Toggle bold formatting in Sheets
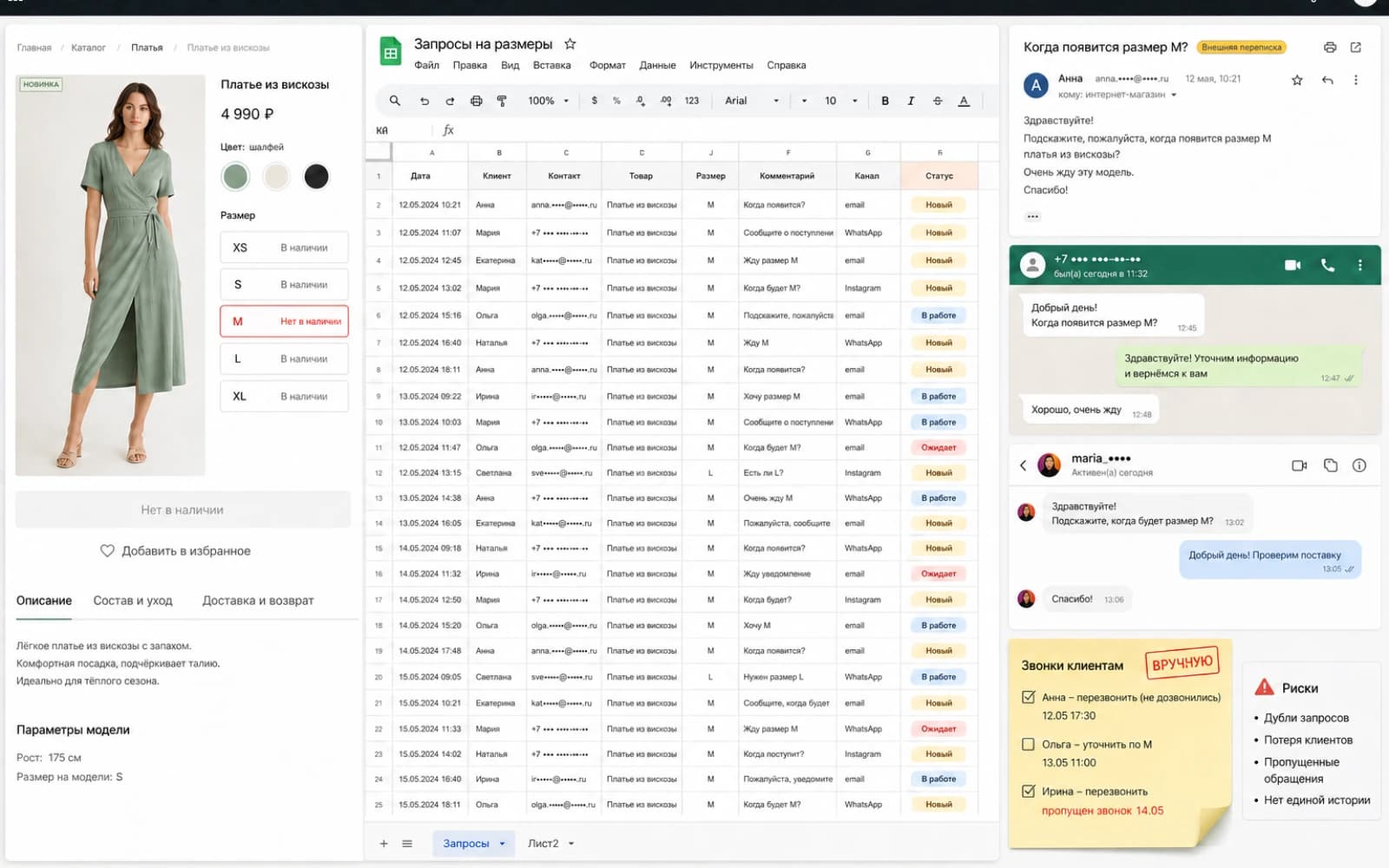The width and height of the screenshot is (1389, 868). (x=885, y=101)
